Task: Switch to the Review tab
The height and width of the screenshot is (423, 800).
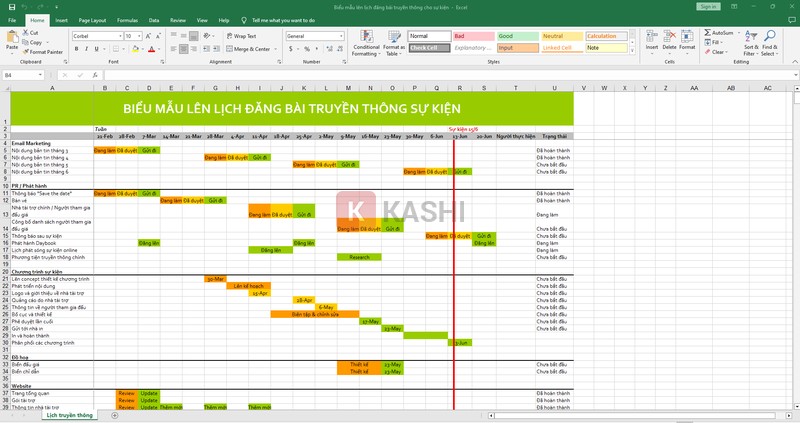Action: [178, 20]
